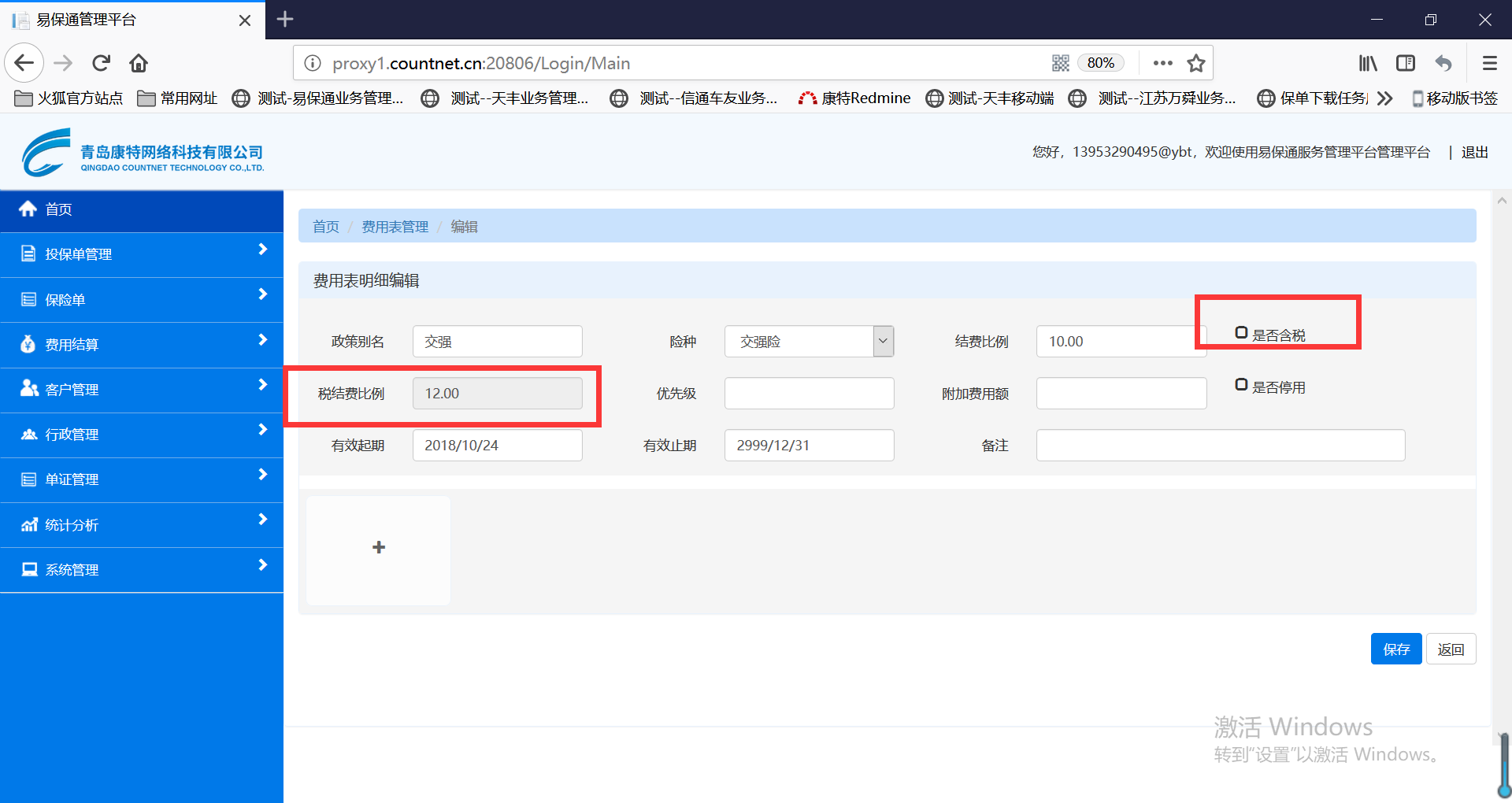Open the 常用网址 bookmark folder
The width and height of the screenshot is (1512, 803).
pyautogui.click(x=178, y=98)
